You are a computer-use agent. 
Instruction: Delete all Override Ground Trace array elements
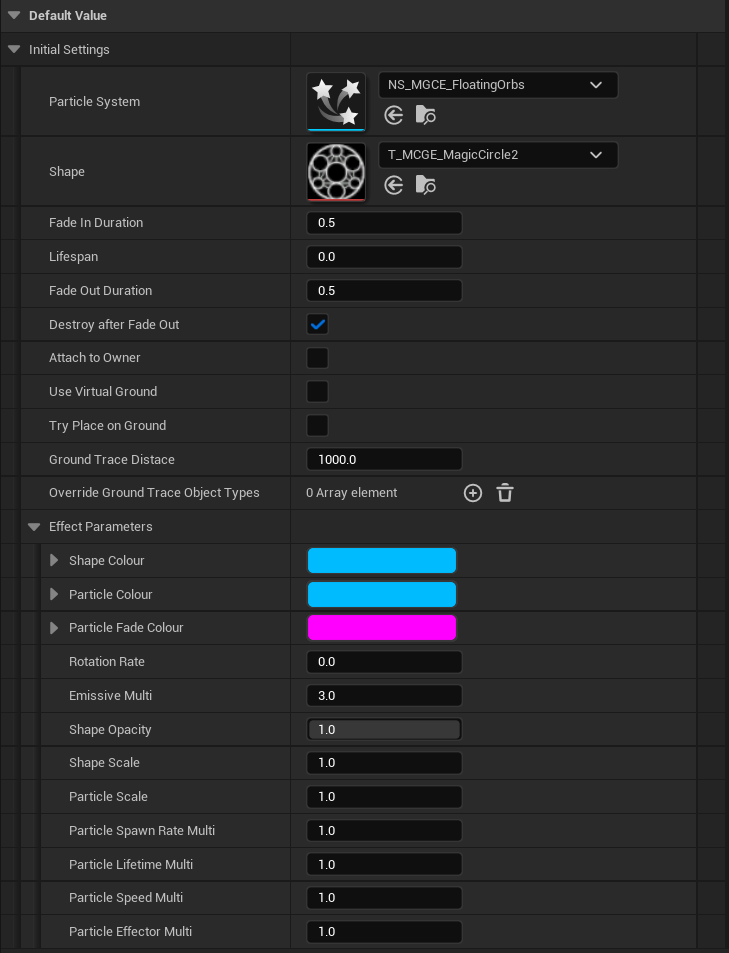pos(505,493)
